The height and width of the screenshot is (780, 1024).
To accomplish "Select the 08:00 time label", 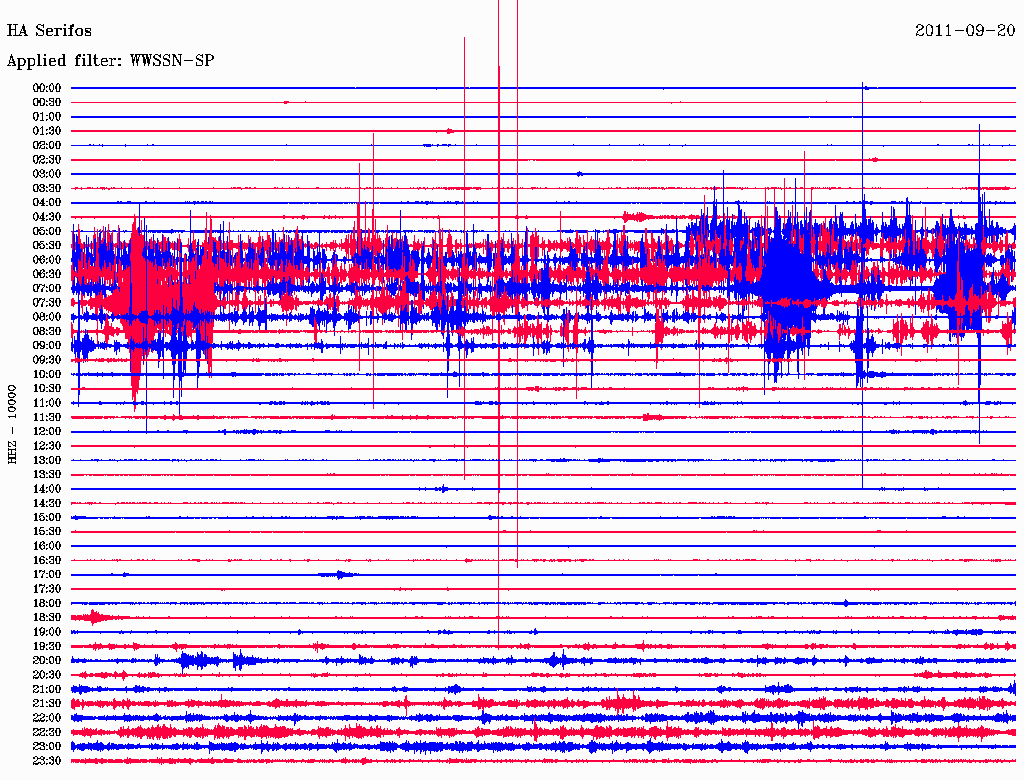I will 47,317.
